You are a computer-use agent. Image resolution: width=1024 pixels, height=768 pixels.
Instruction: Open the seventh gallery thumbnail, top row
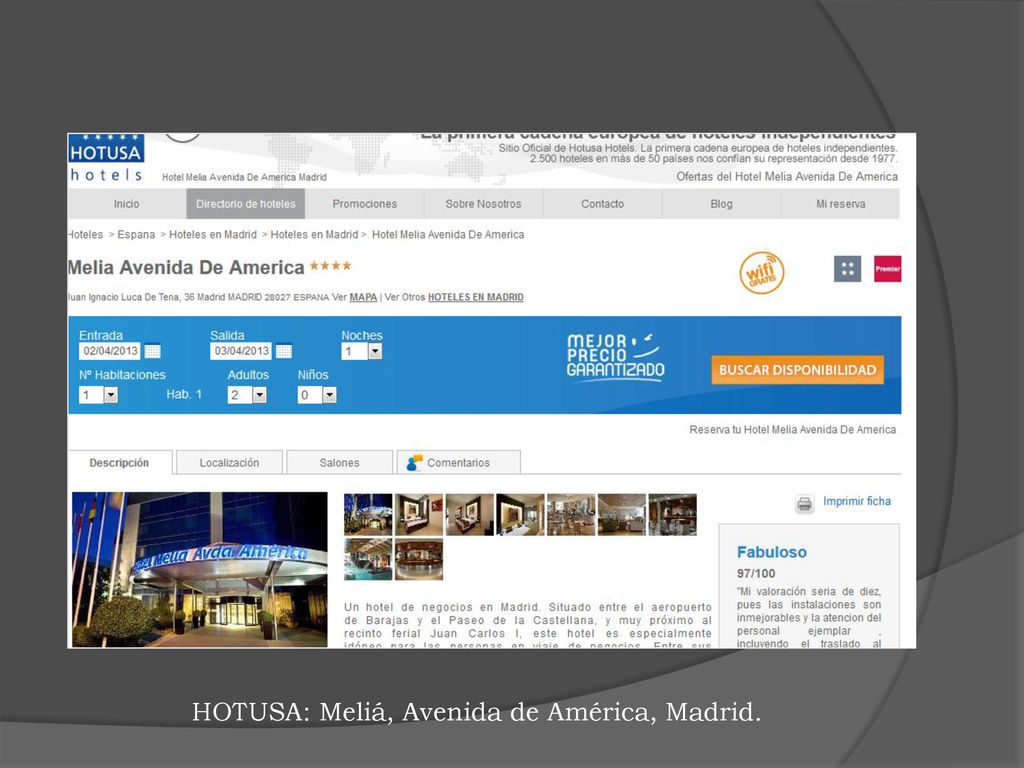point(672,515)
